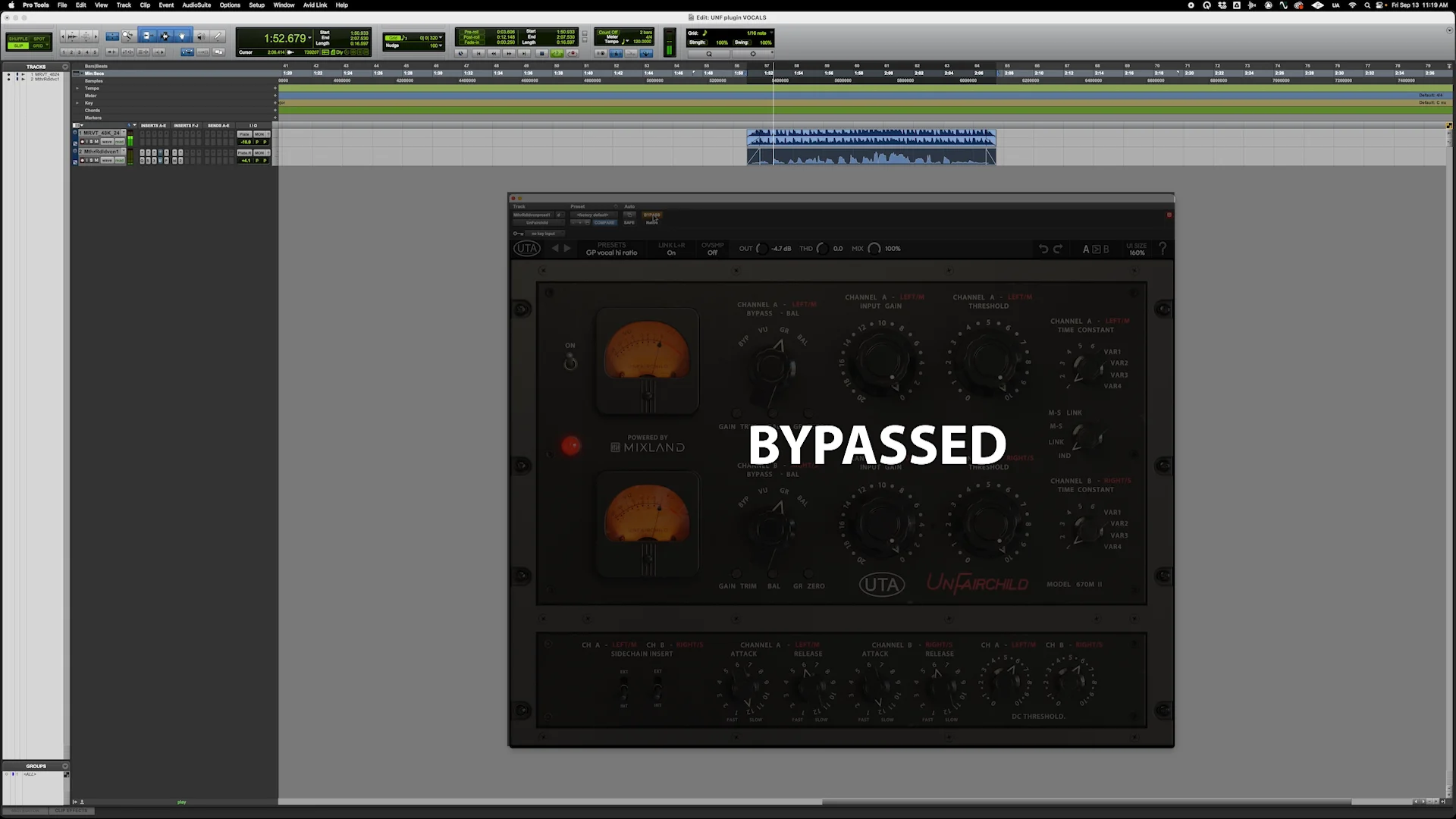Record-enable the MRVT_48K_24 track
This screenshot has height=819, width=1456.
83,142
